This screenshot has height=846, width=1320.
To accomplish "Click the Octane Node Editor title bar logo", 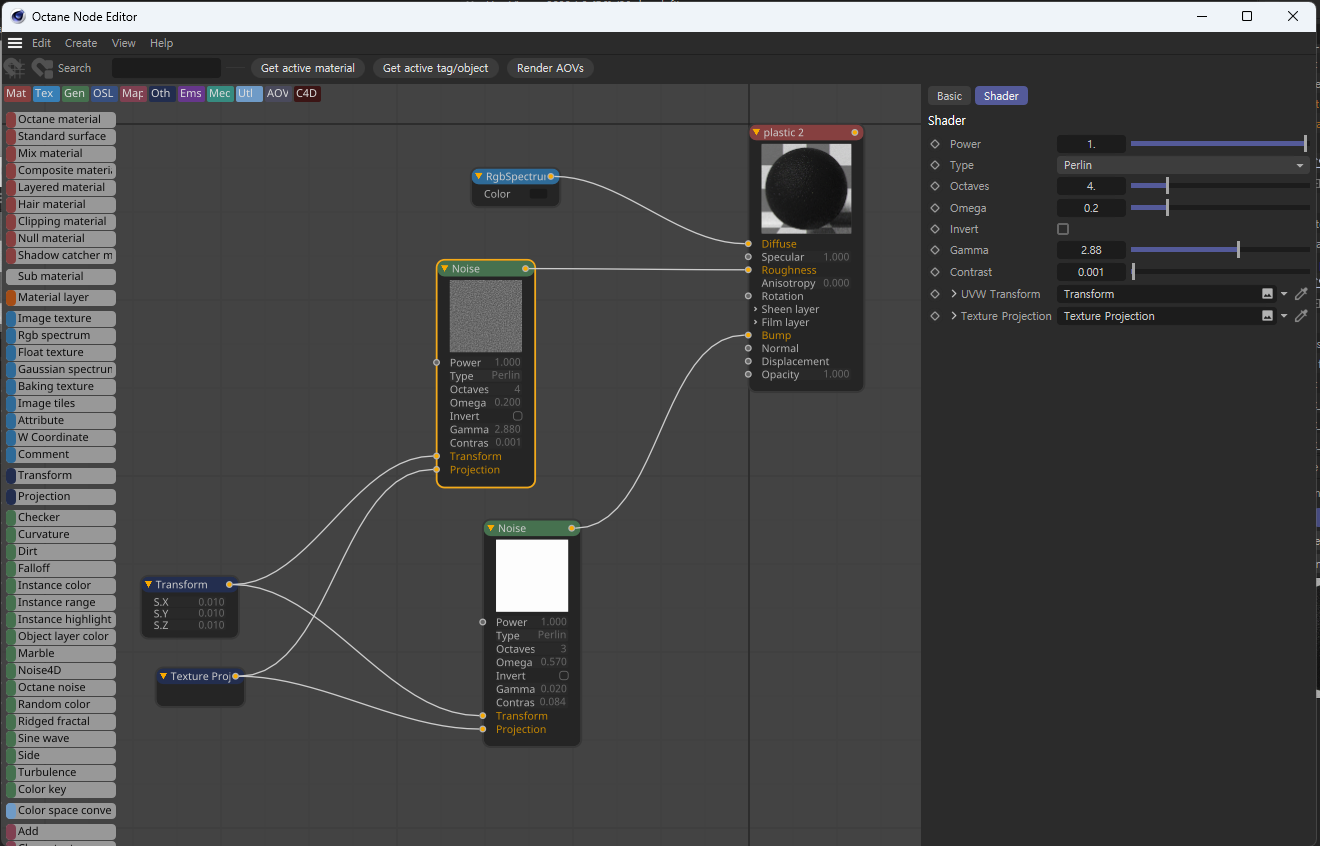I will pos(17,16).
